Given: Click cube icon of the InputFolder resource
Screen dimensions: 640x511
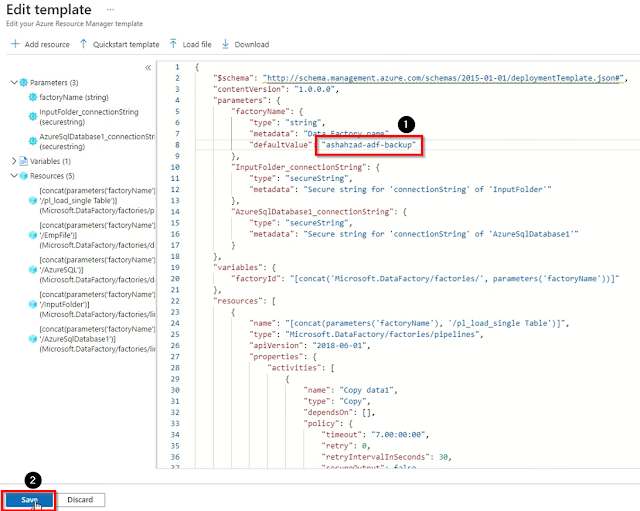Looking at the screenshot, I should [x=33, y=304].
